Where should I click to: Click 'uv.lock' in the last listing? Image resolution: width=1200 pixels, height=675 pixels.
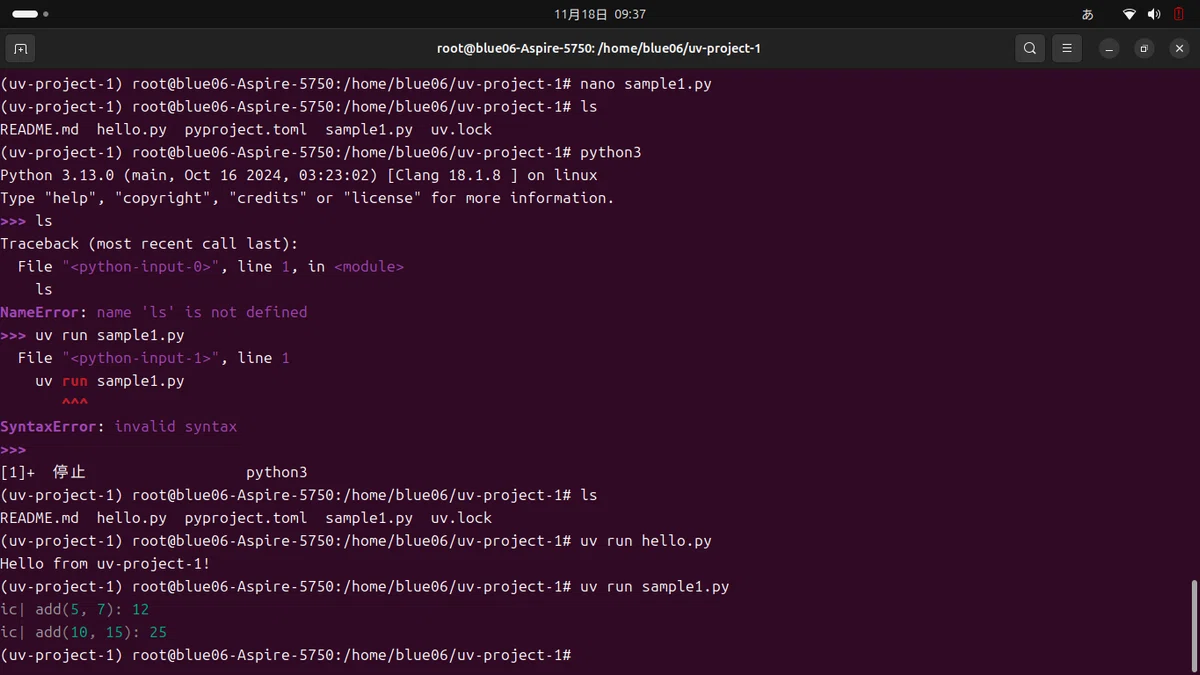pos(461,518)
